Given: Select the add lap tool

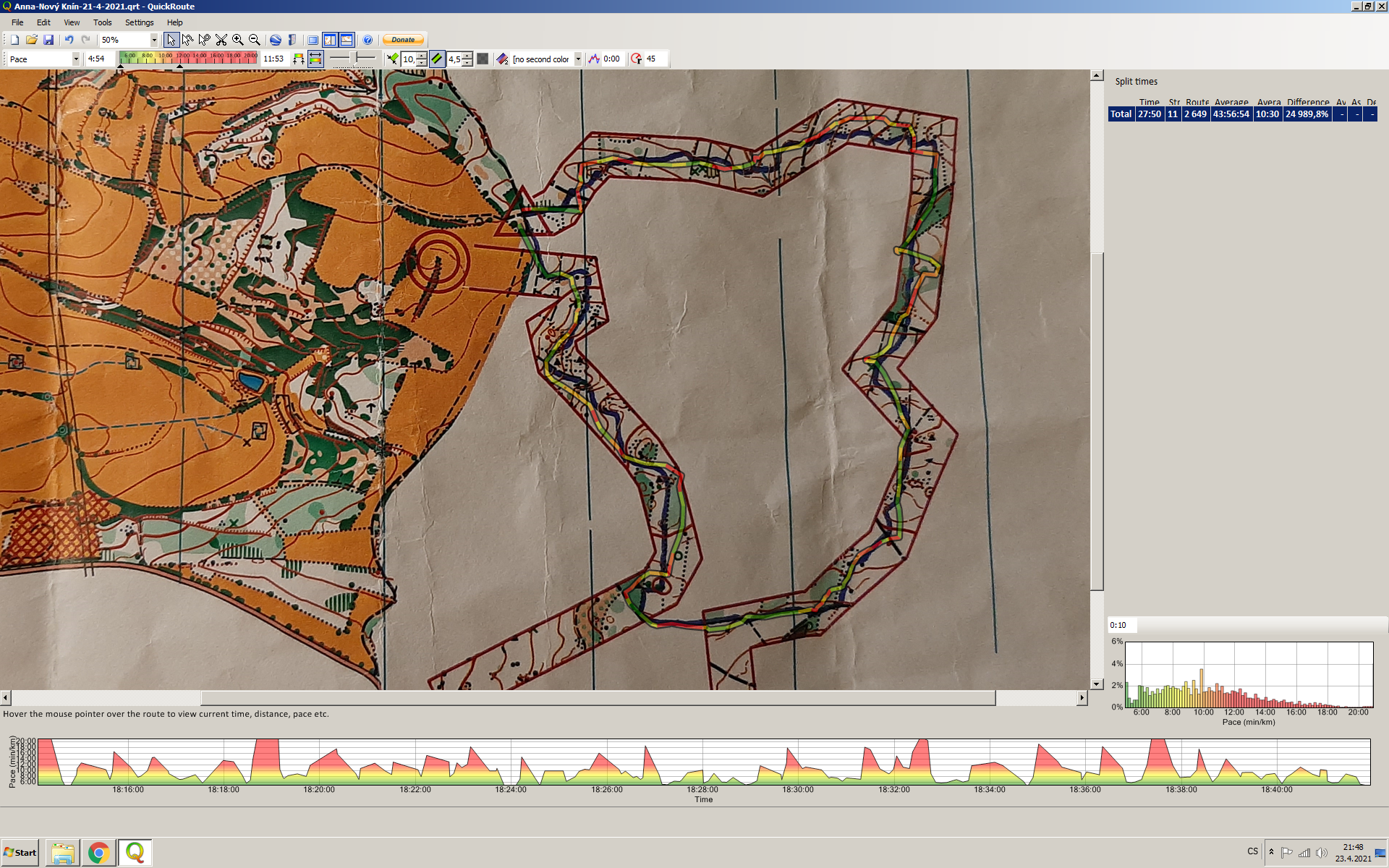Looking at the screenshot, I should [205, 40].
